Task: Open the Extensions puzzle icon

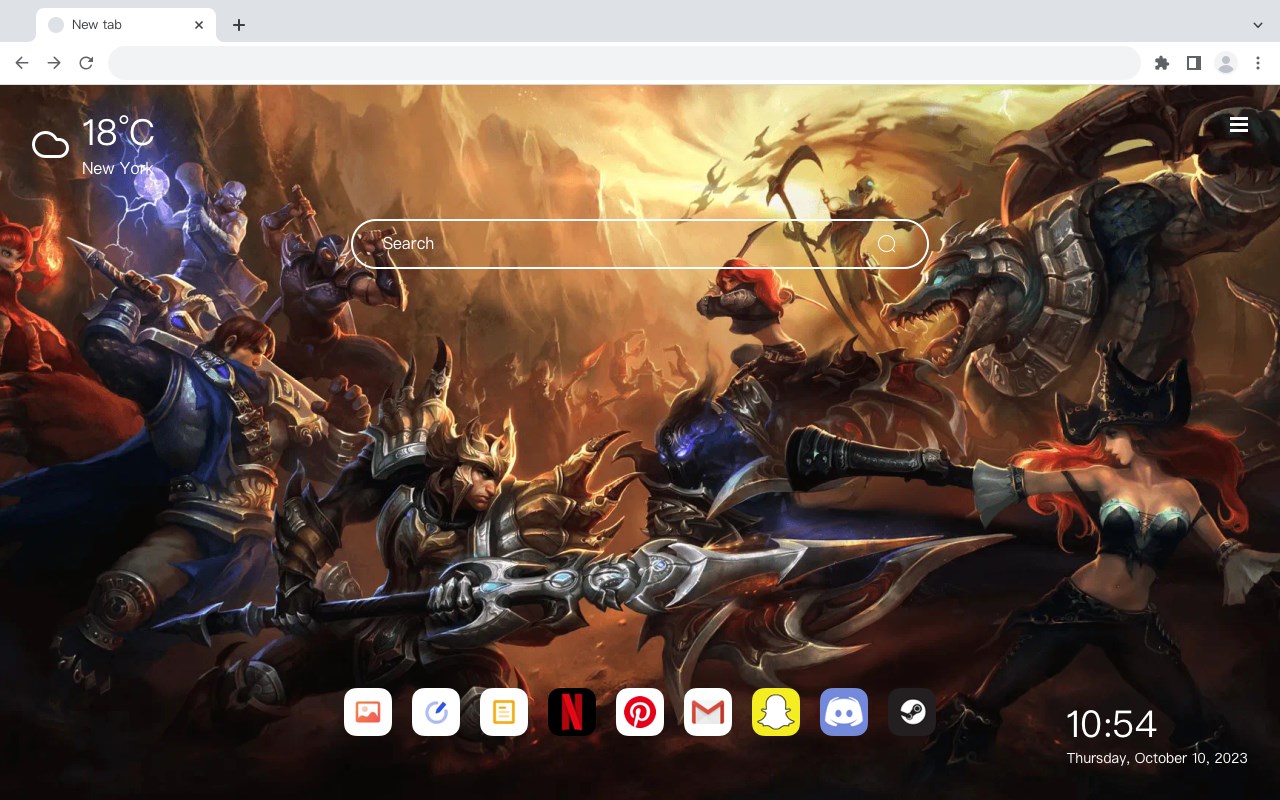Action: click(1161, 63)
